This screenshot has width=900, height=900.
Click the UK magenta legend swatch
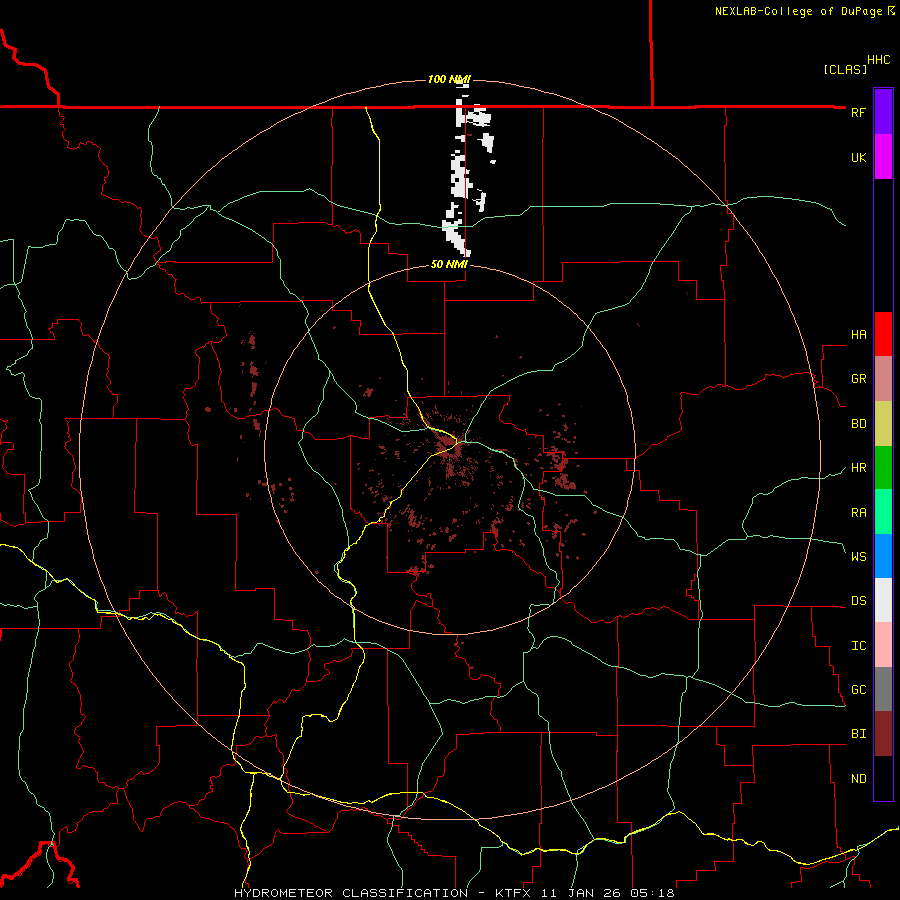pos(883,157)
